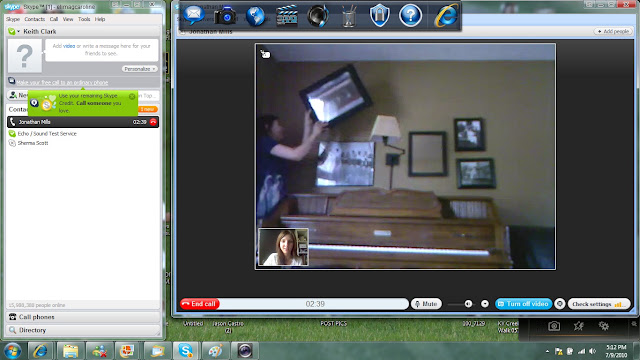
Task: Turn off video in the call
Action: click(523, 304)
